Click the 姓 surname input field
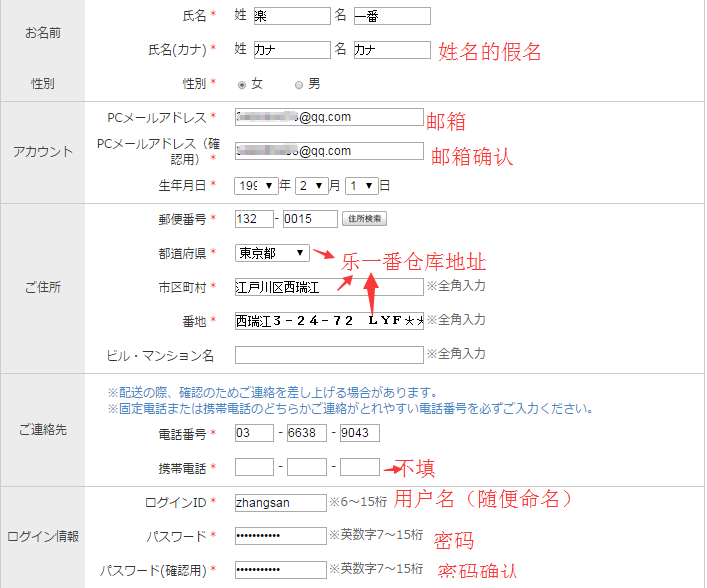Viewport: 707px width, 588px height. click(x=291, y=16)
